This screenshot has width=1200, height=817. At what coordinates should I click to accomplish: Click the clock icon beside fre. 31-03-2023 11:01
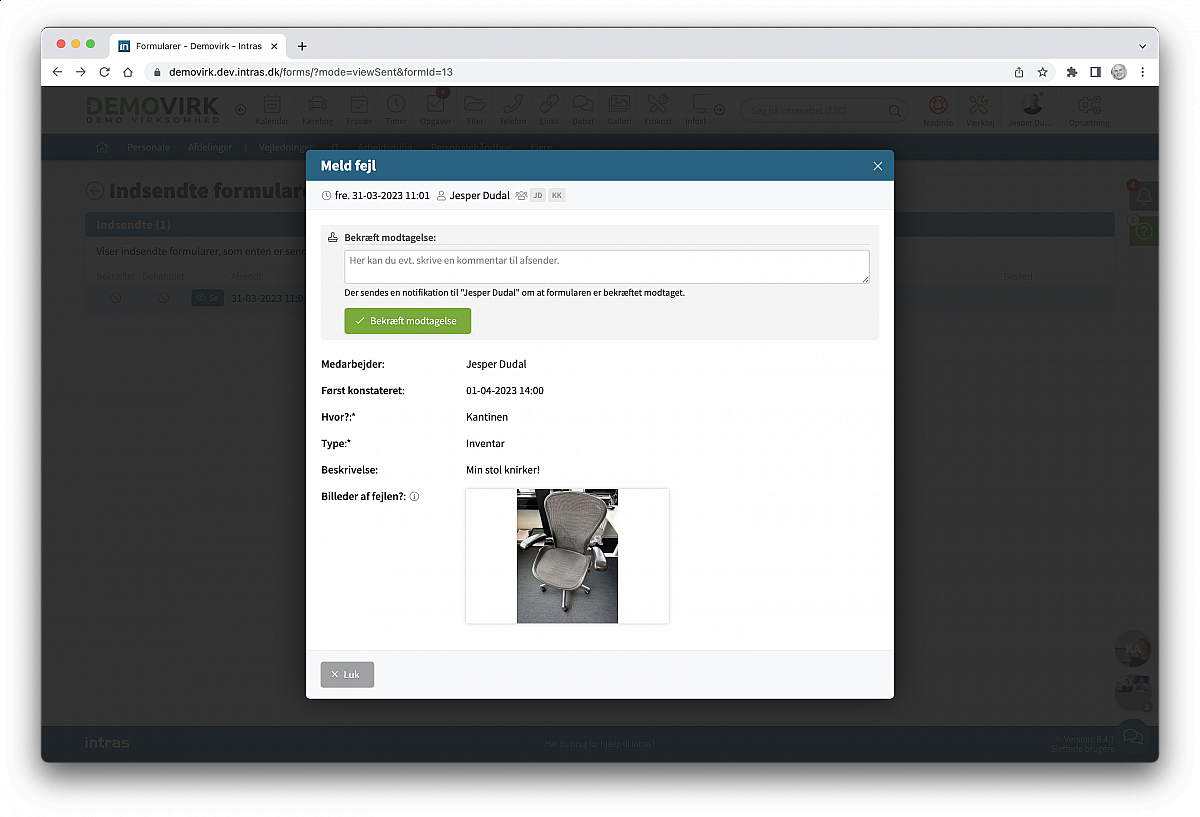point(326,196)
